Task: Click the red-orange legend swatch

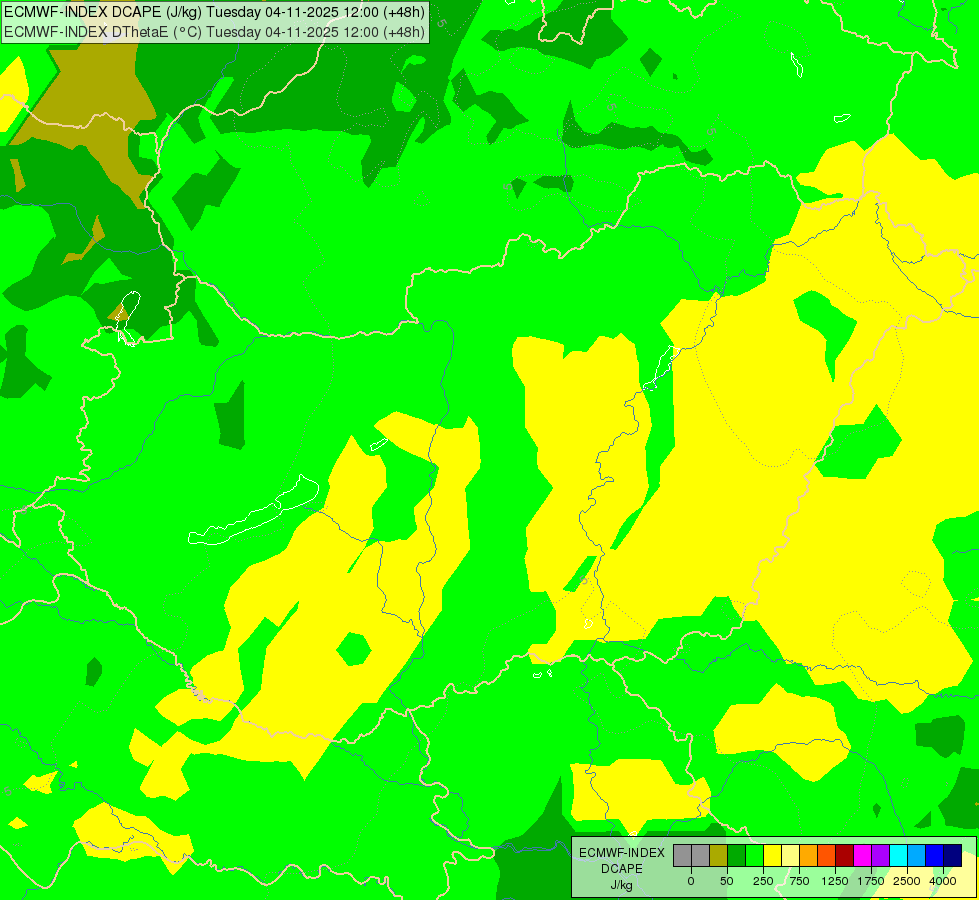Action: (826, 856)
